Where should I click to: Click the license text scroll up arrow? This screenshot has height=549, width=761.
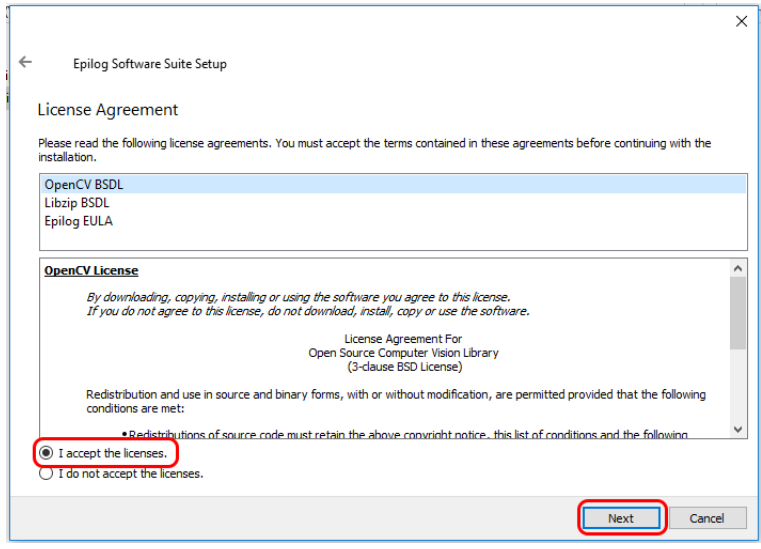pos(738,268)
